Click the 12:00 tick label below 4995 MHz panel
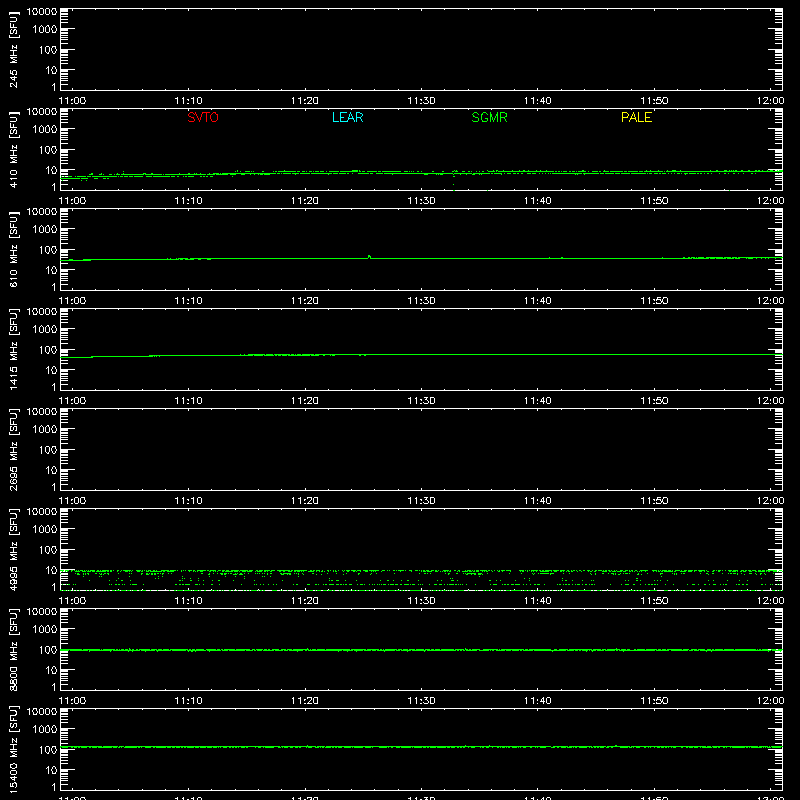This screenshot has height=800, width=800. pos(770,601)
